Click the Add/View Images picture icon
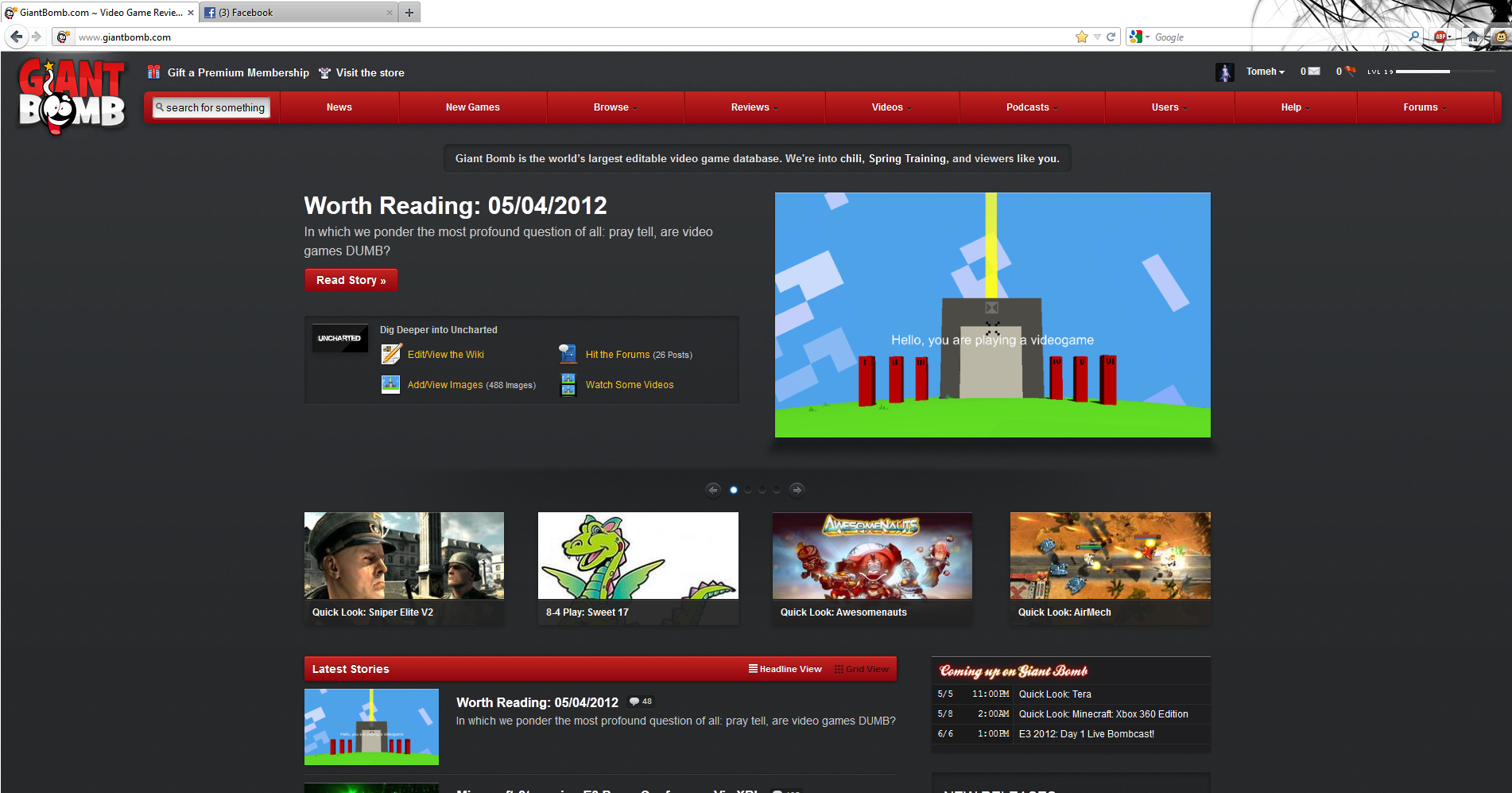Viewport: 1512px width, 793px height. [390, 384]
